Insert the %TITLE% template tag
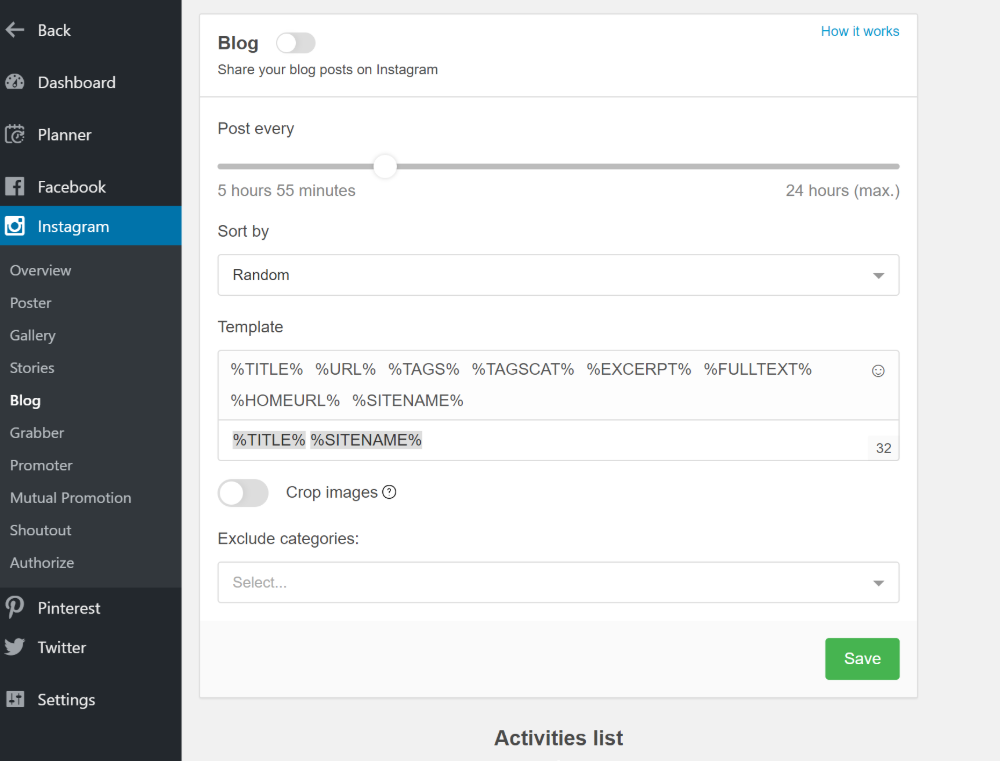 [x=267, y=369]
